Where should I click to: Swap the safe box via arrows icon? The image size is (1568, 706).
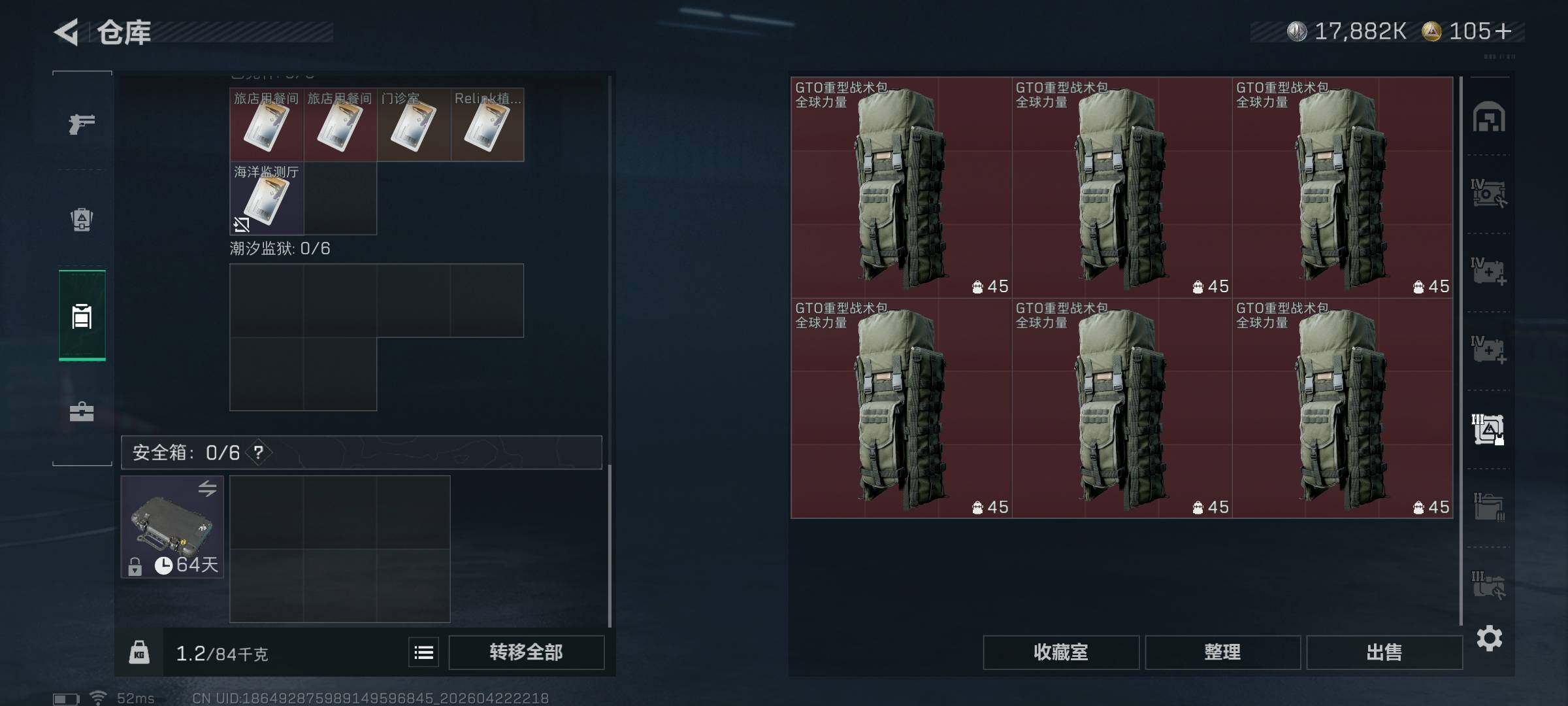pyautogui.click(x=207, y=488)
